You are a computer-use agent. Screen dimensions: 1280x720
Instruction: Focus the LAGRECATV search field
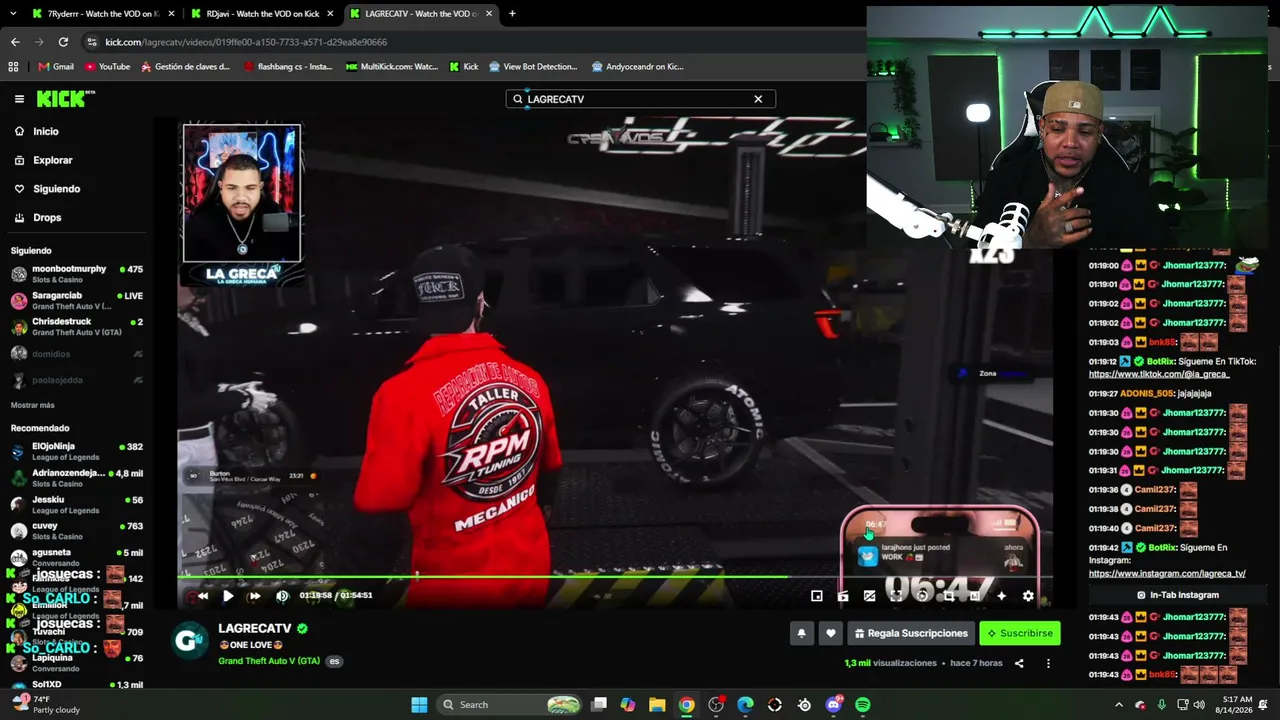(x=640, y=99)
